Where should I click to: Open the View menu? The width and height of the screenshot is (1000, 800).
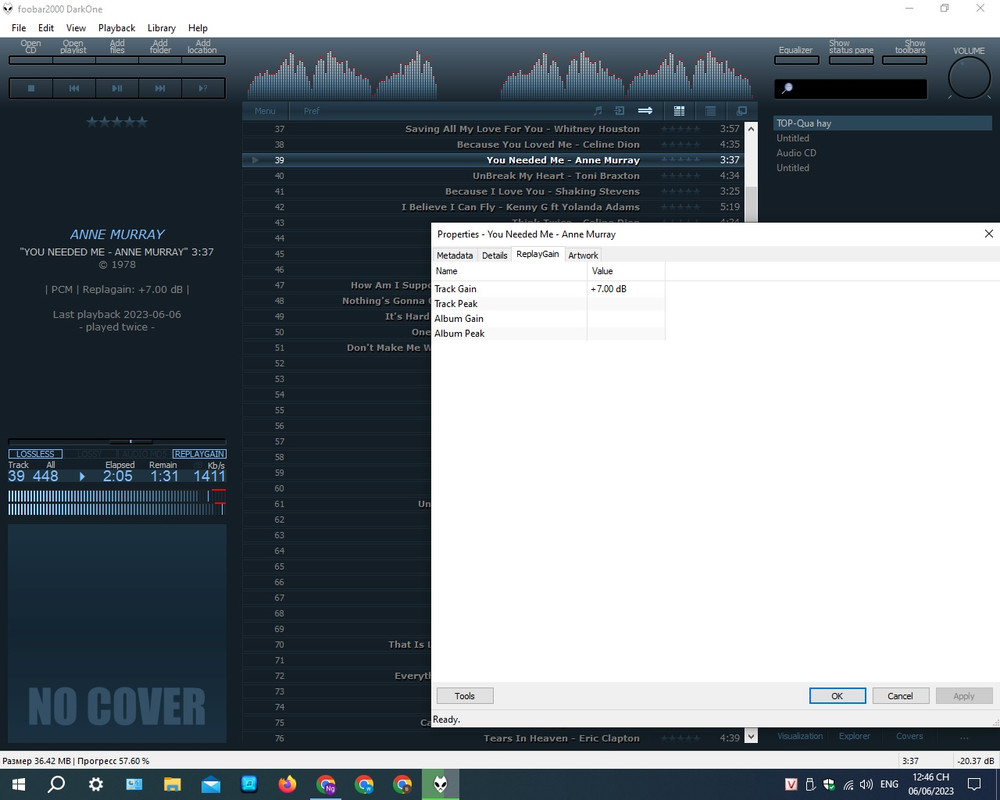(x=76, y=28)
